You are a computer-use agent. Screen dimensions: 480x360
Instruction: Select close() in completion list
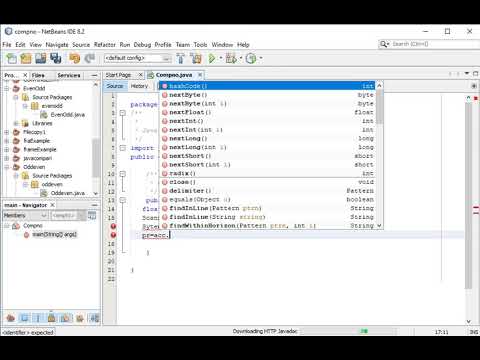pos(268,182)
